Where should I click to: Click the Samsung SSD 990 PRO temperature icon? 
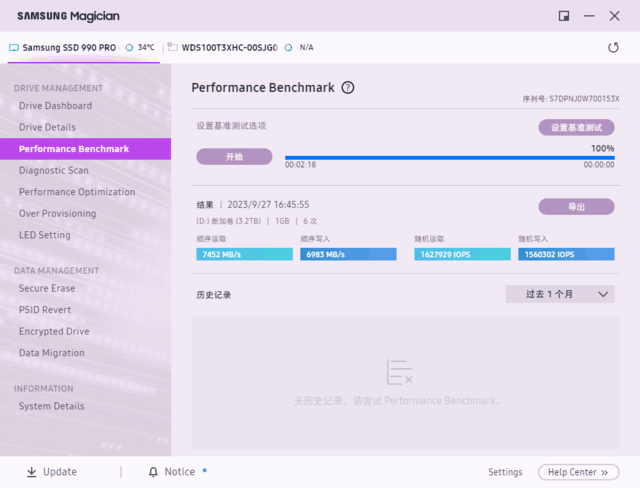[x=129, y=48]
